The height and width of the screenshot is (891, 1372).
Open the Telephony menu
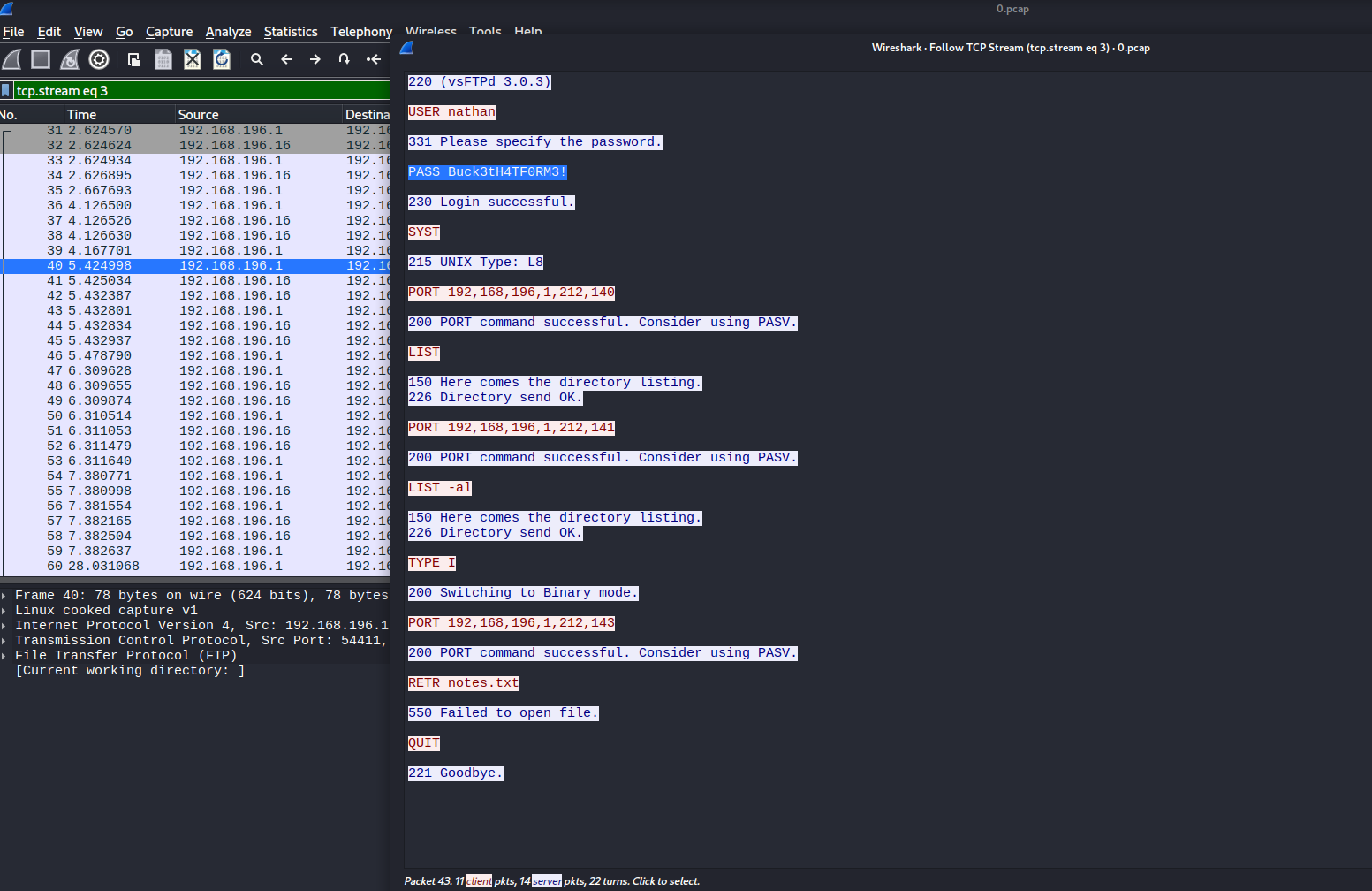361,32
